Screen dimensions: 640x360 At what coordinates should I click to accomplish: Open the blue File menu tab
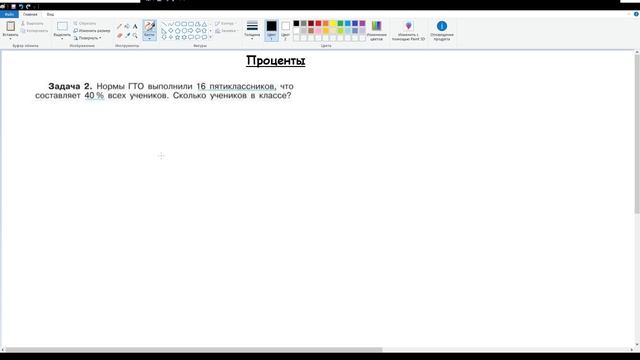9,14
